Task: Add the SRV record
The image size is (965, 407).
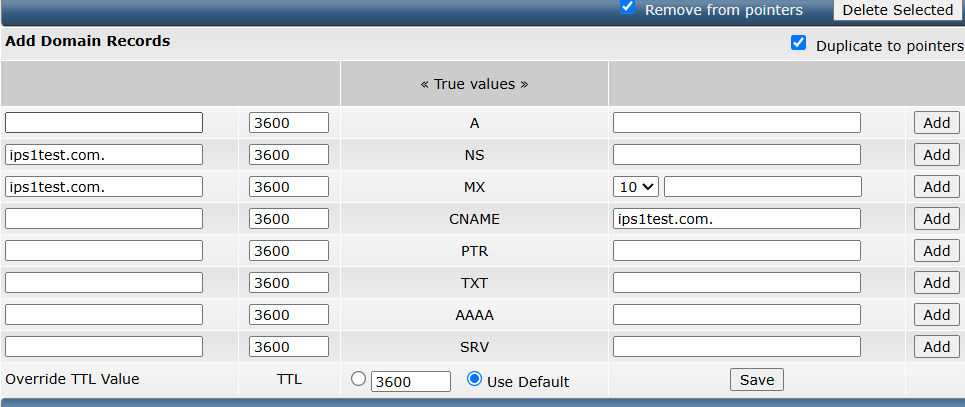Action: coord(937,347)
